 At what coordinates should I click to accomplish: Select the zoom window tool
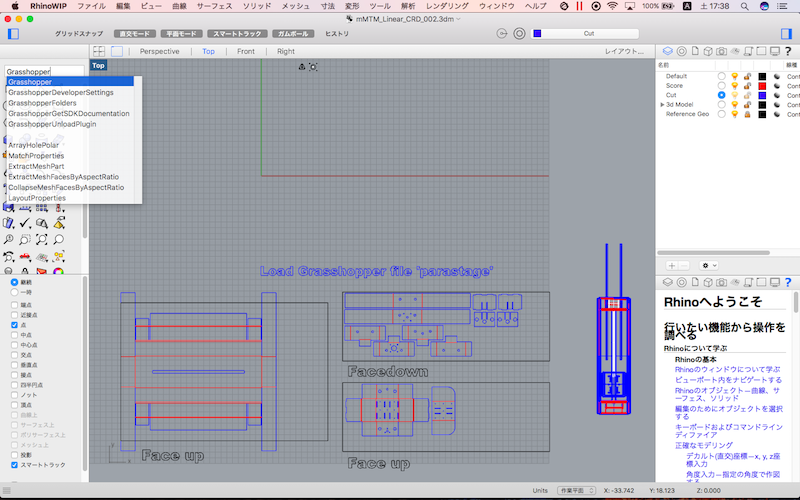point(24,239)
